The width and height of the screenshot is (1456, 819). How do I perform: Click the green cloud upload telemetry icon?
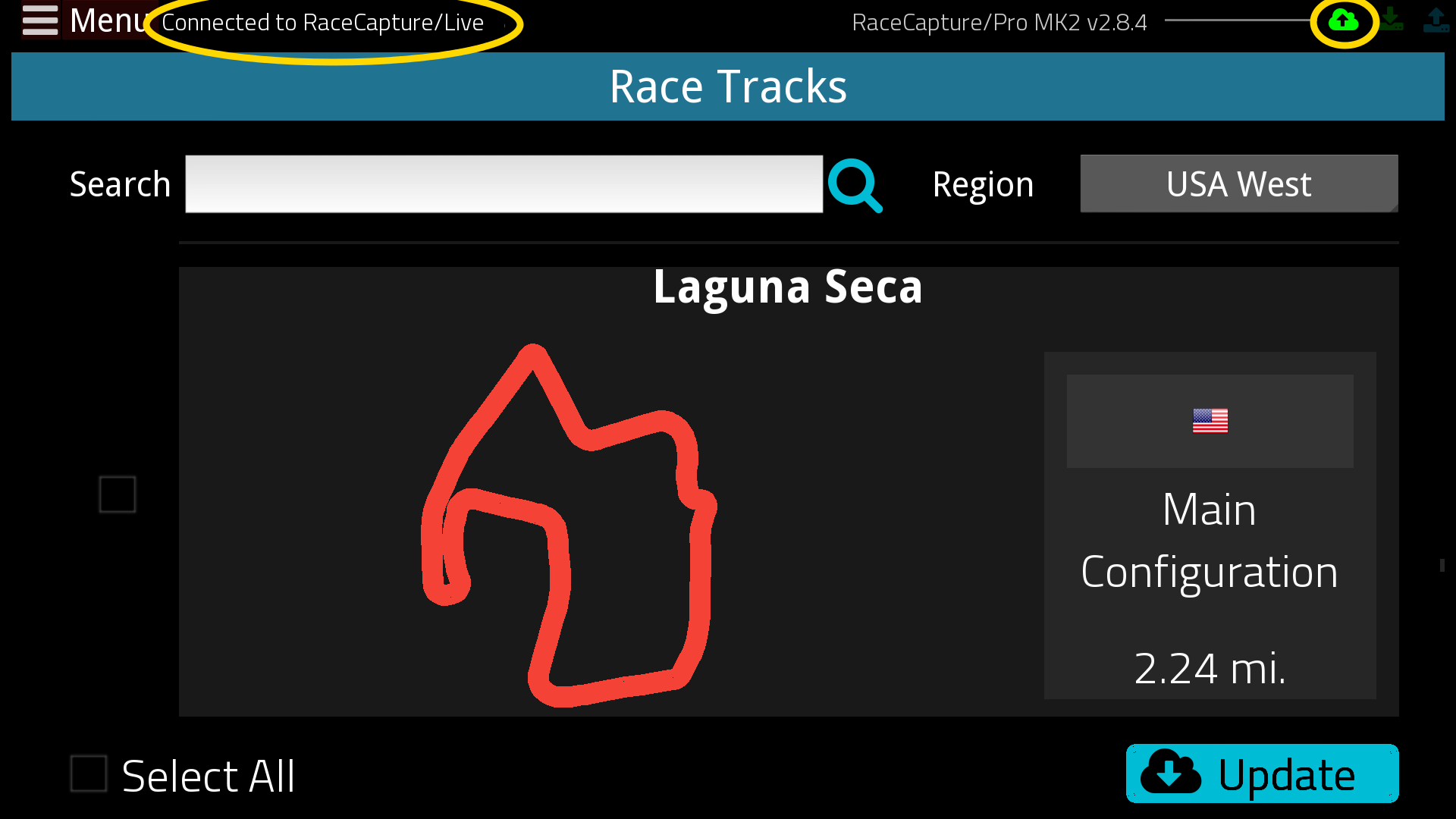pos(1344,20)
